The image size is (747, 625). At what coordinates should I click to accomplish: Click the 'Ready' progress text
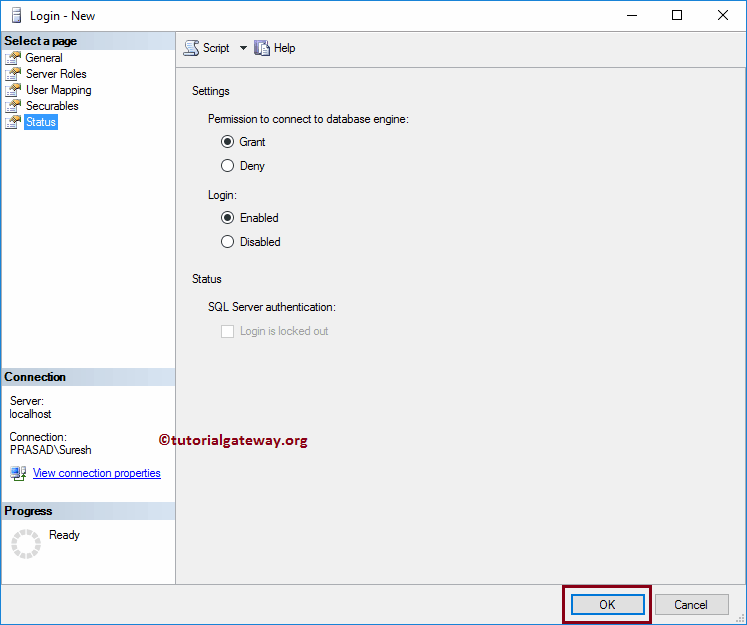tap(64, 535)
